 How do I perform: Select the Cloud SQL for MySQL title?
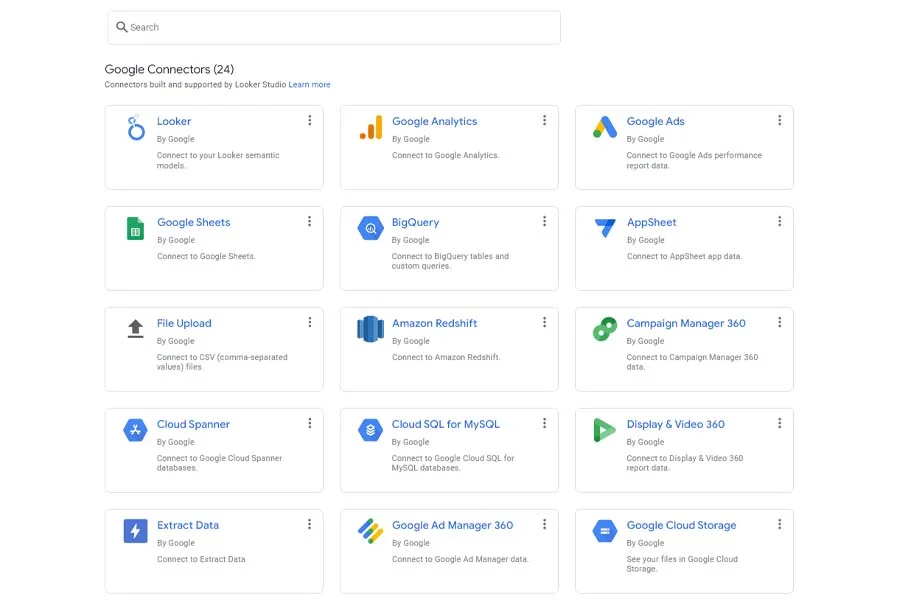[445, 424]
